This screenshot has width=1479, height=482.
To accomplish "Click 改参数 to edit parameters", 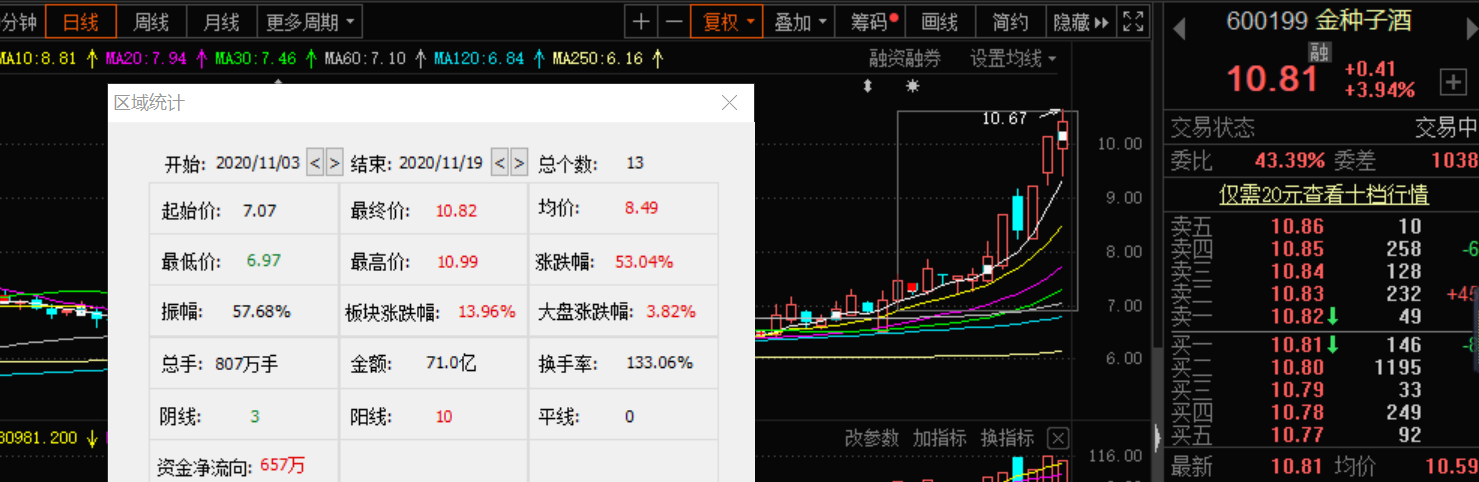I will coord(871,438).
